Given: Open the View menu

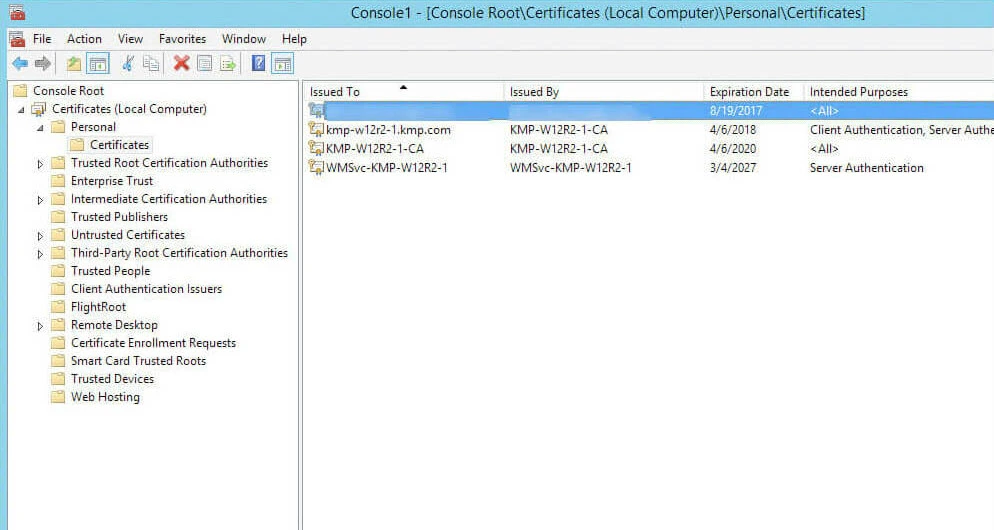Looking at the screenshot, I should [130, 39].
